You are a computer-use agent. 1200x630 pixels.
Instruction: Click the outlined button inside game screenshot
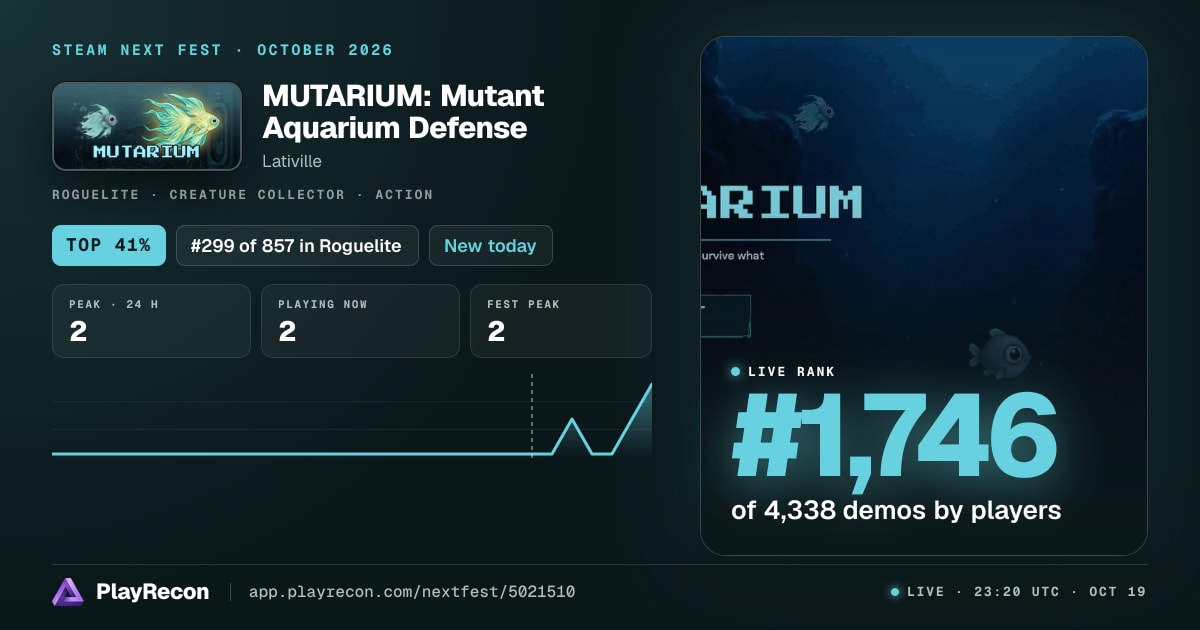coord(726,316)
